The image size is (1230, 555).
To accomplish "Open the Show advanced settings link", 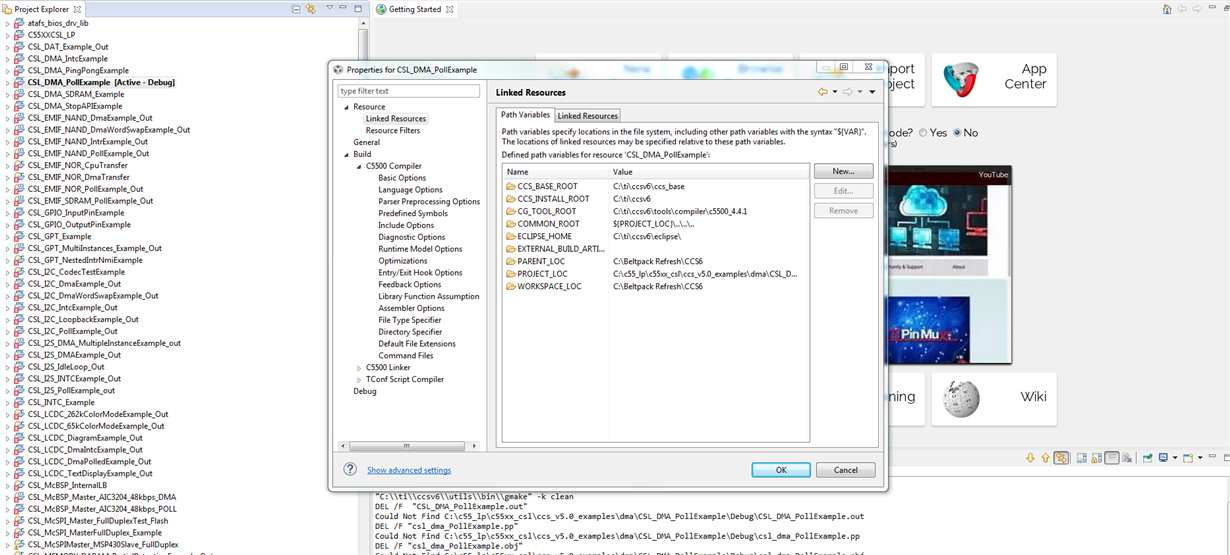I will [x=409, y=470].
